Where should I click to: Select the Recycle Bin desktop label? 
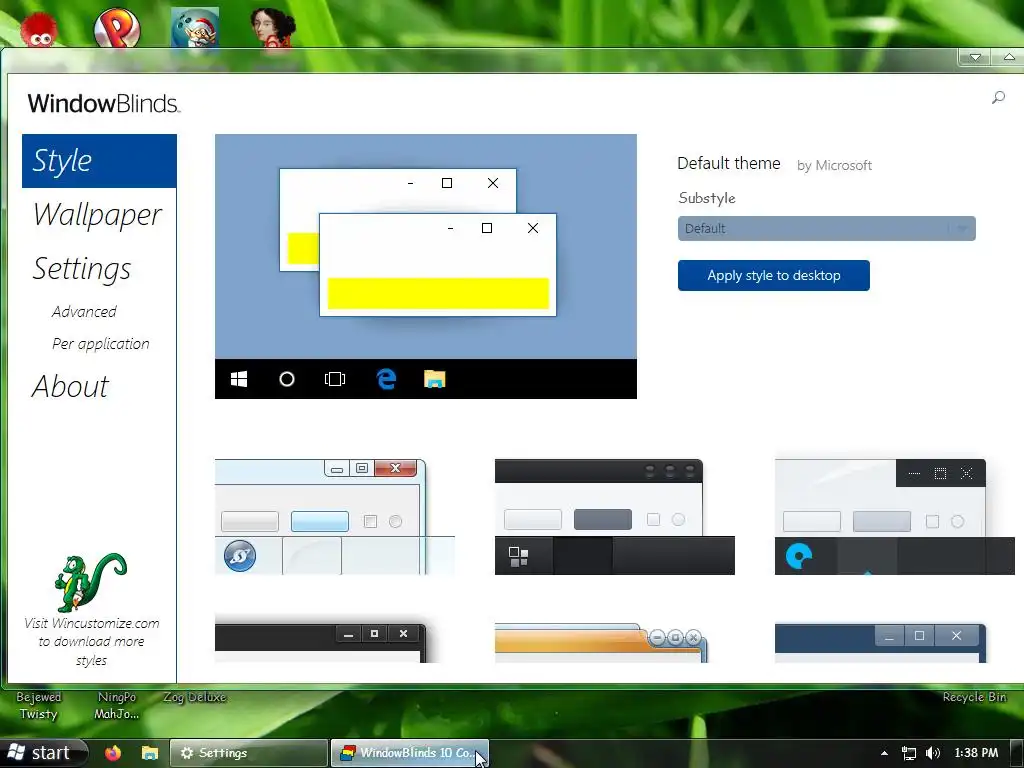point(974,697)
